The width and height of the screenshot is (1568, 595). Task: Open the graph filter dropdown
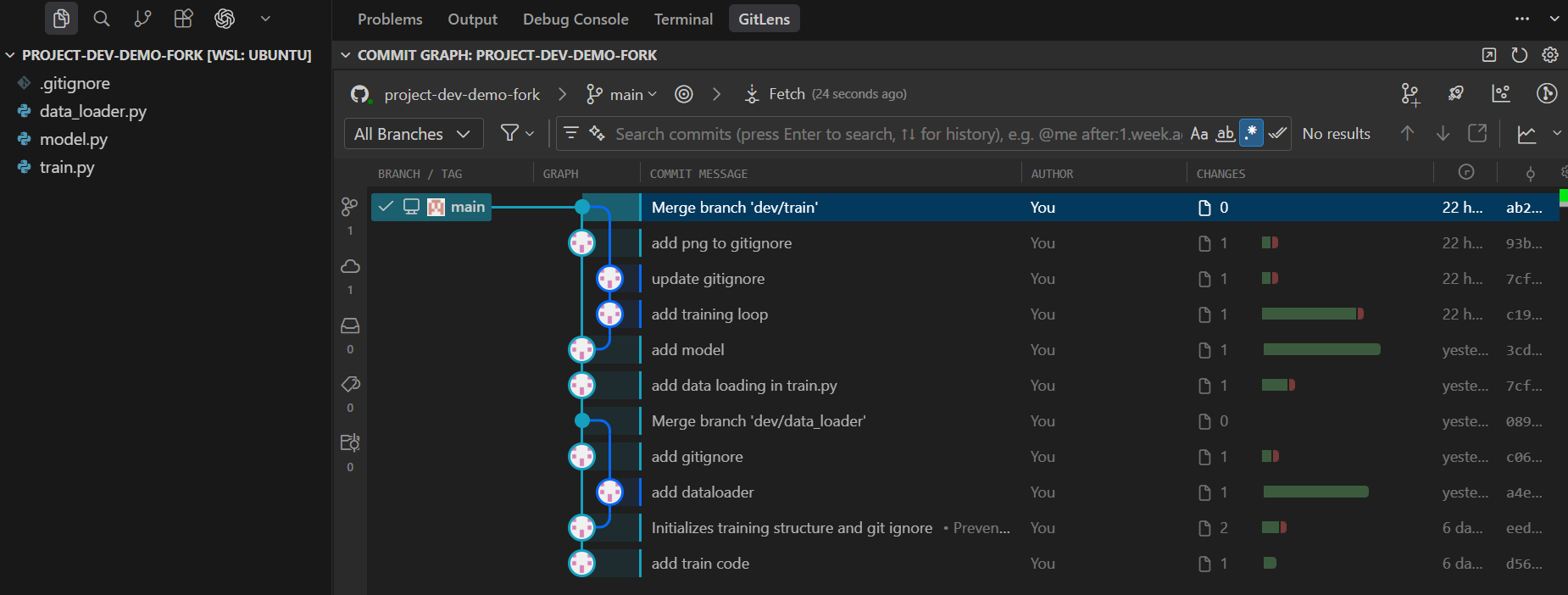517,133
